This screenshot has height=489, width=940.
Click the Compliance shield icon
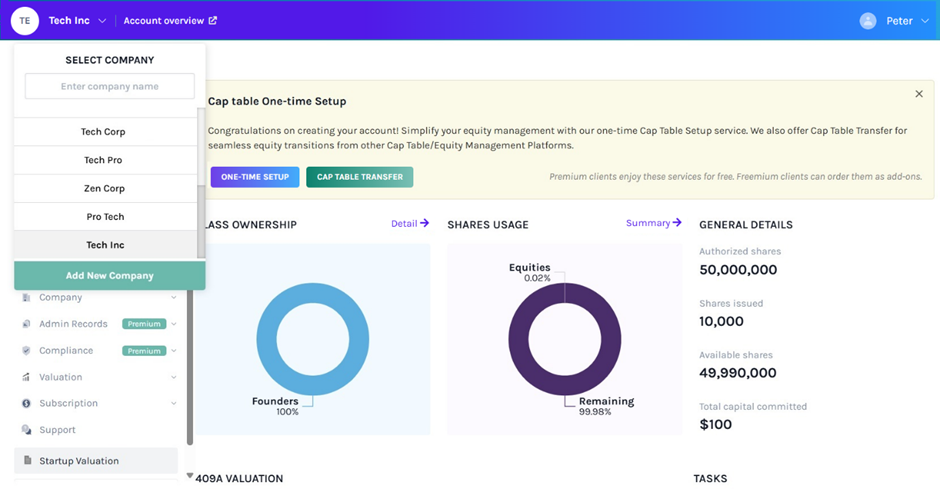tap(26, 351)
